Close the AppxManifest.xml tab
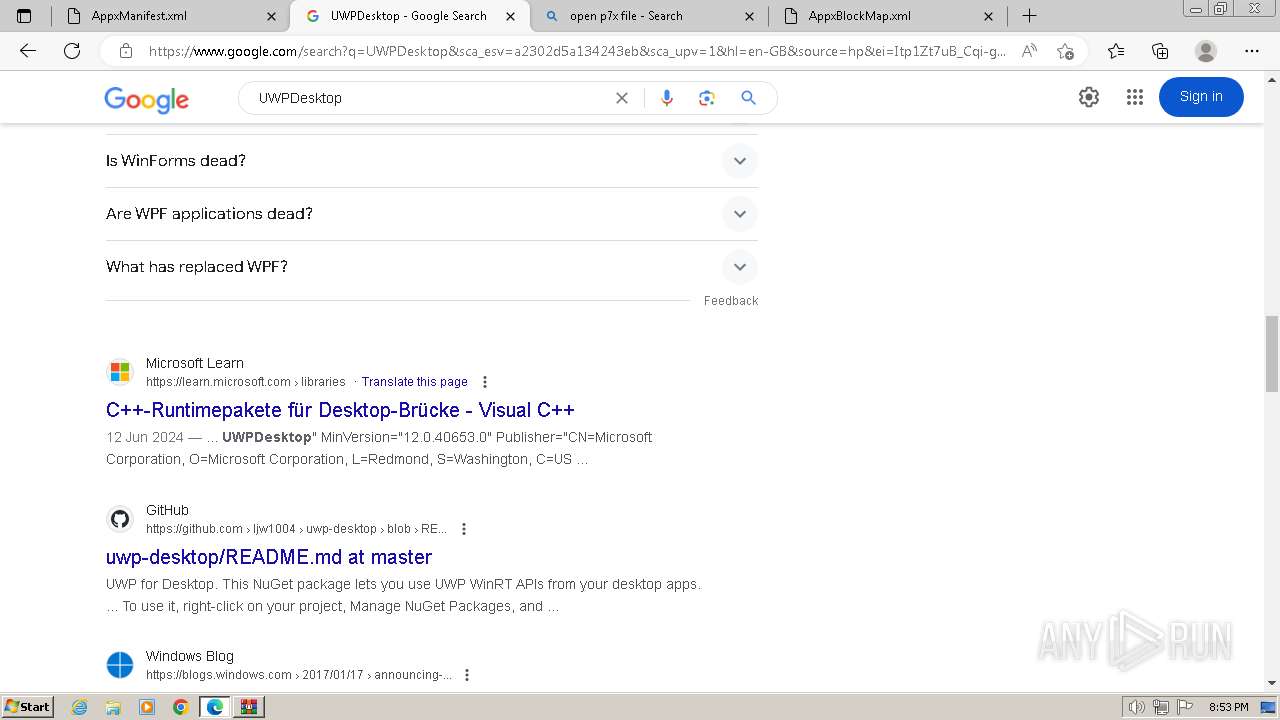Screen dimensions: 1280x720 click(272, 16)
